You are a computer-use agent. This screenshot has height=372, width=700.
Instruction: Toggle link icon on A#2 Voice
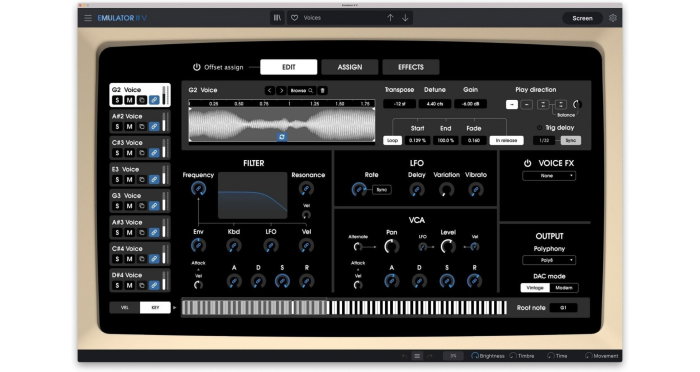pos(154,127)
